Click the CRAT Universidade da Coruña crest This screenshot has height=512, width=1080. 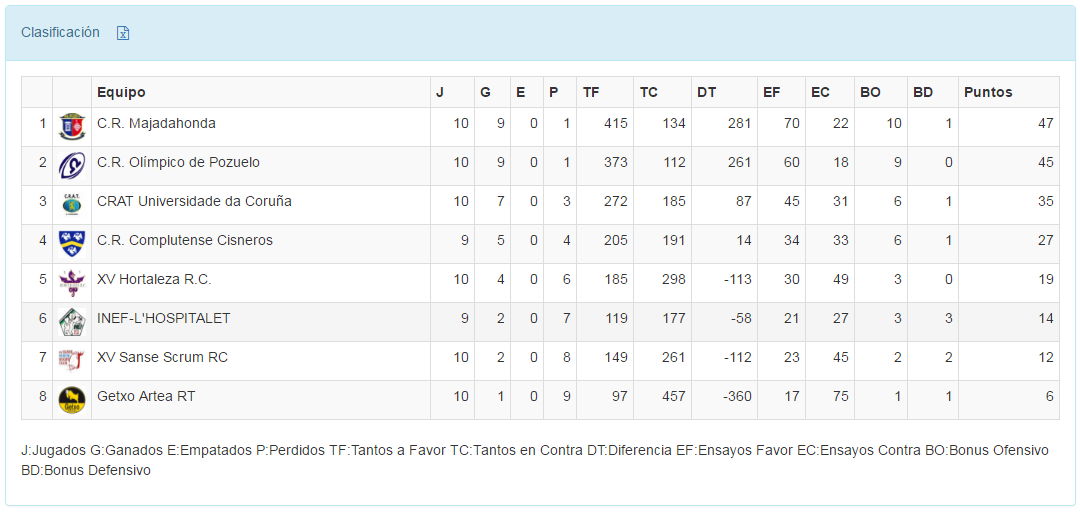[72, 204]
